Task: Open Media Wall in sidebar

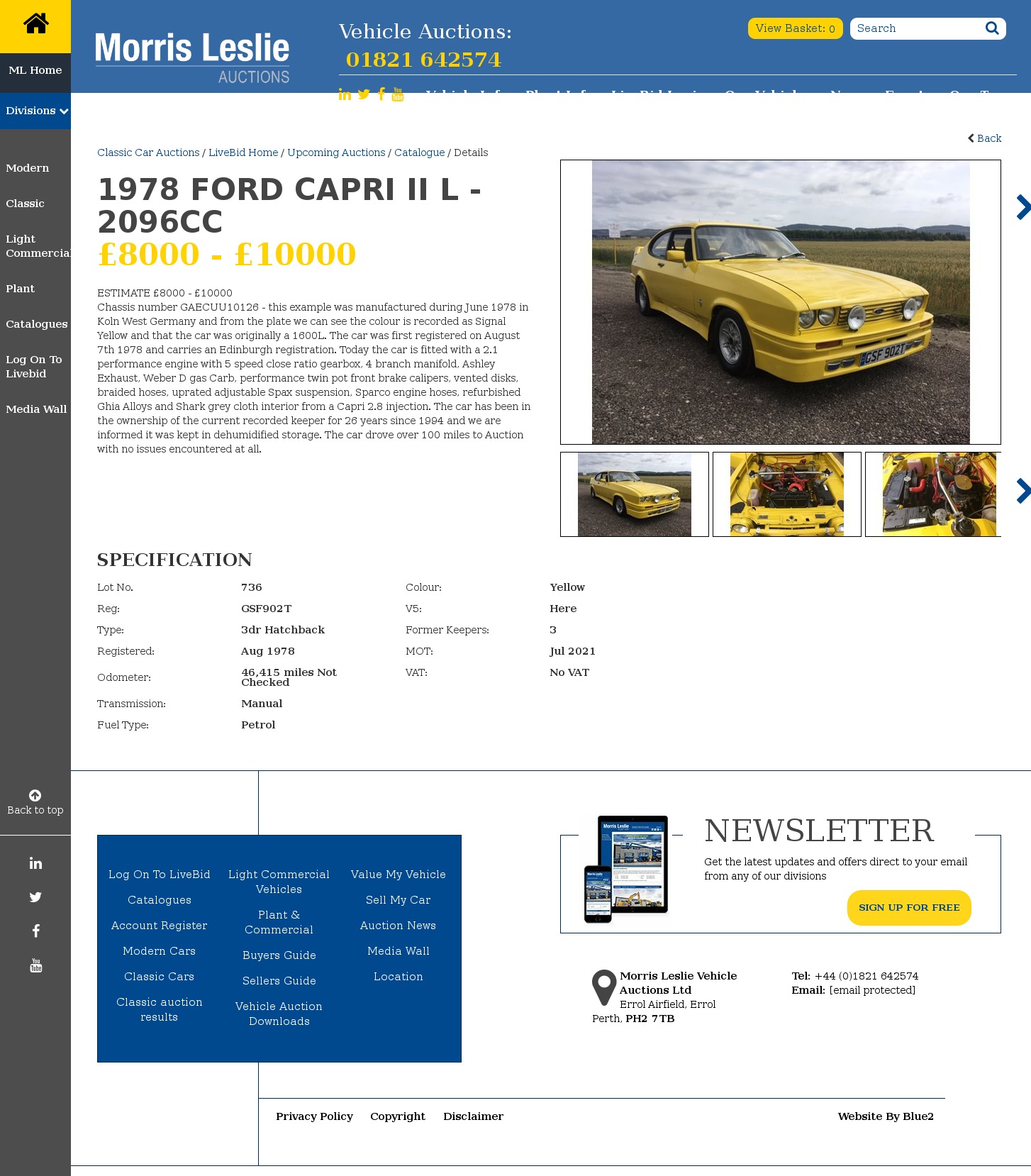Action: [x=36, y=409]
